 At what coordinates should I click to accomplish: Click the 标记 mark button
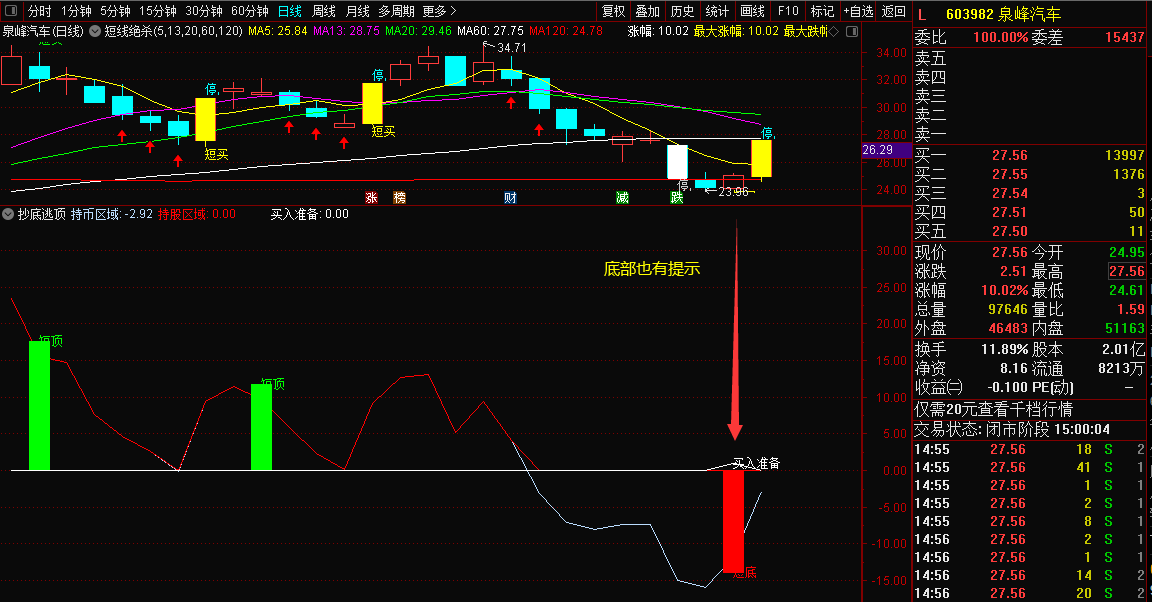coord(822,11)
